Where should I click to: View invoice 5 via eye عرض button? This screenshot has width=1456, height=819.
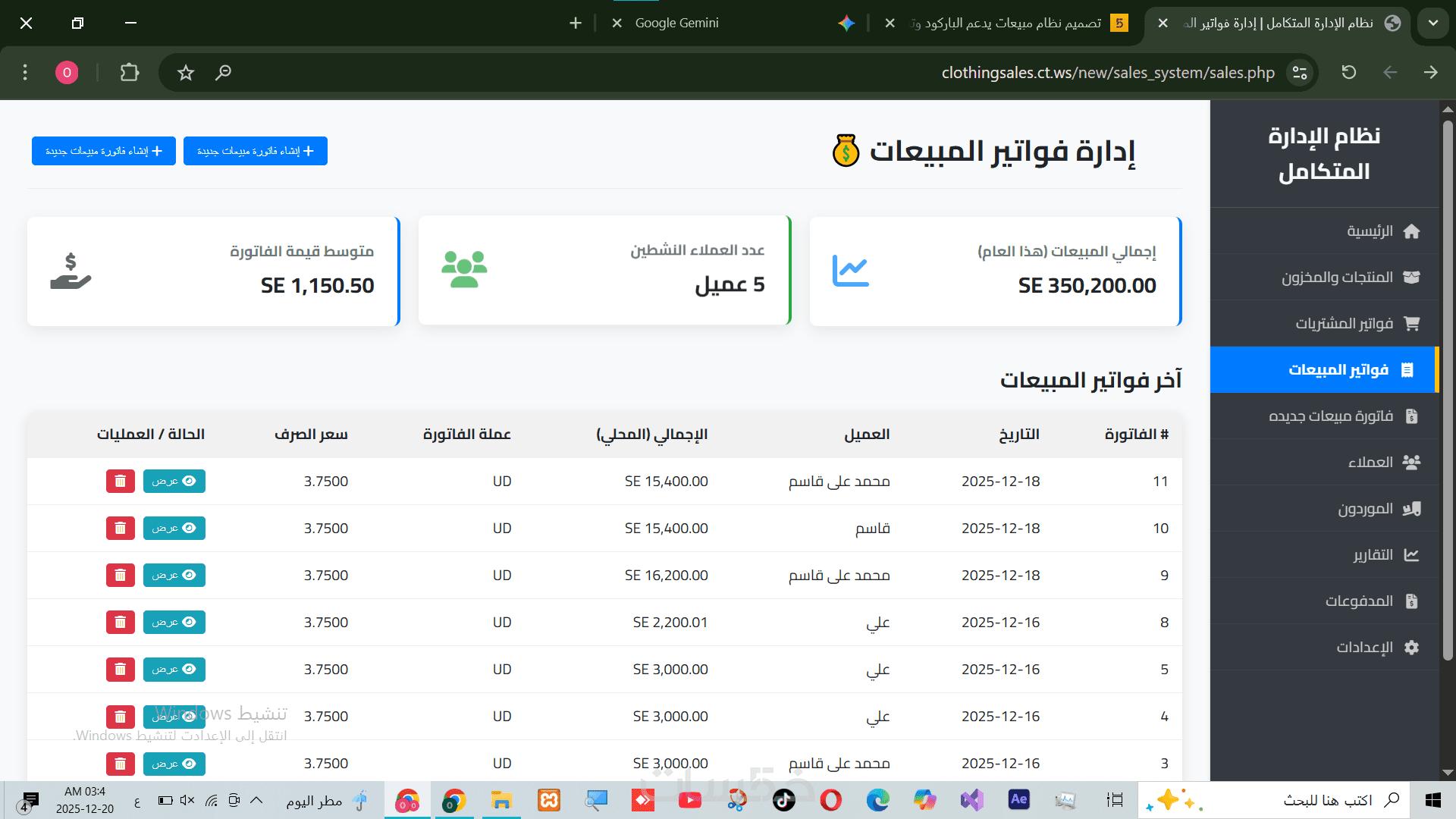[174, 669]
